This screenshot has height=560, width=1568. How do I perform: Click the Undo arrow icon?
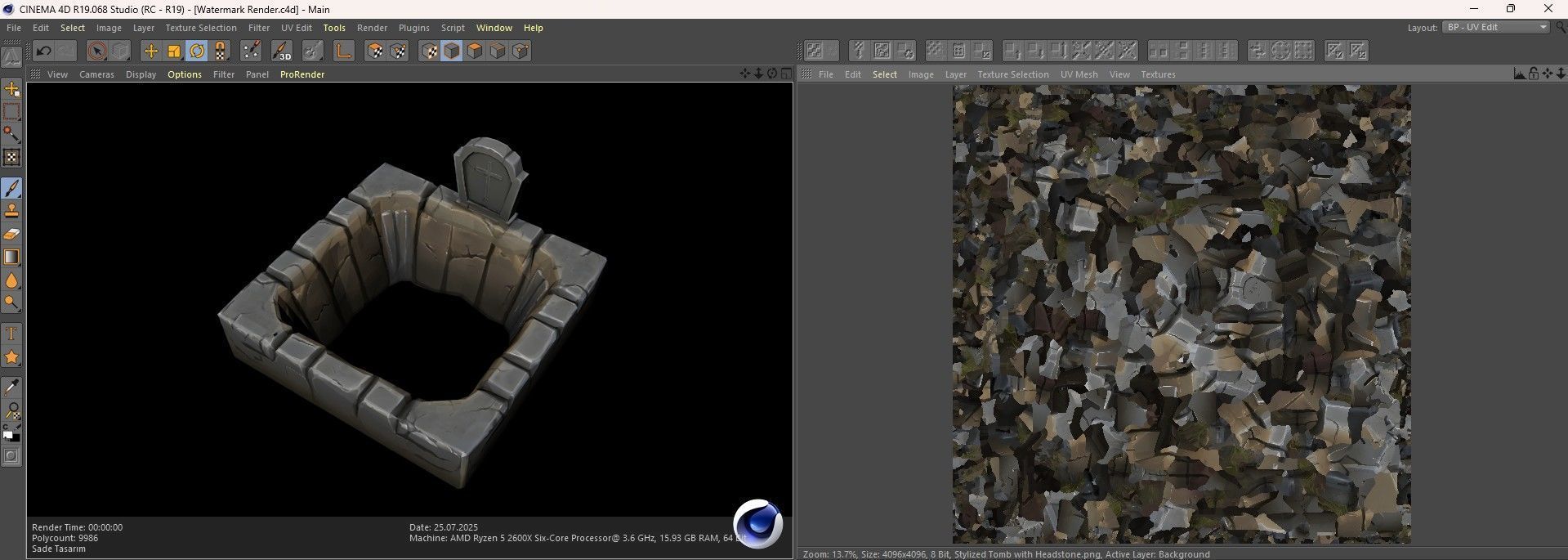(x=44, y=51)
